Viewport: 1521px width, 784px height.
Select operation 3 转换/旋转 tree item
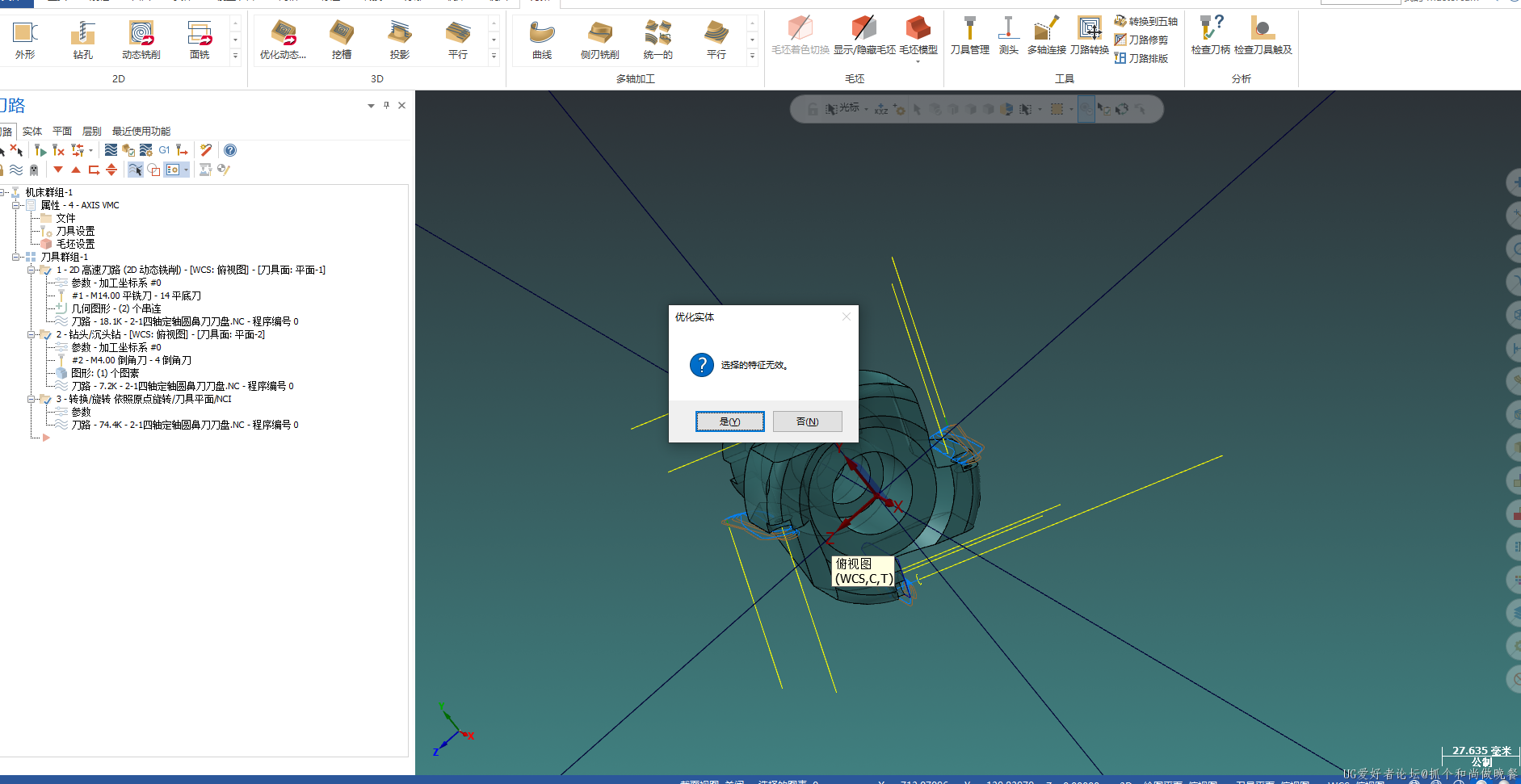(144, 399)
